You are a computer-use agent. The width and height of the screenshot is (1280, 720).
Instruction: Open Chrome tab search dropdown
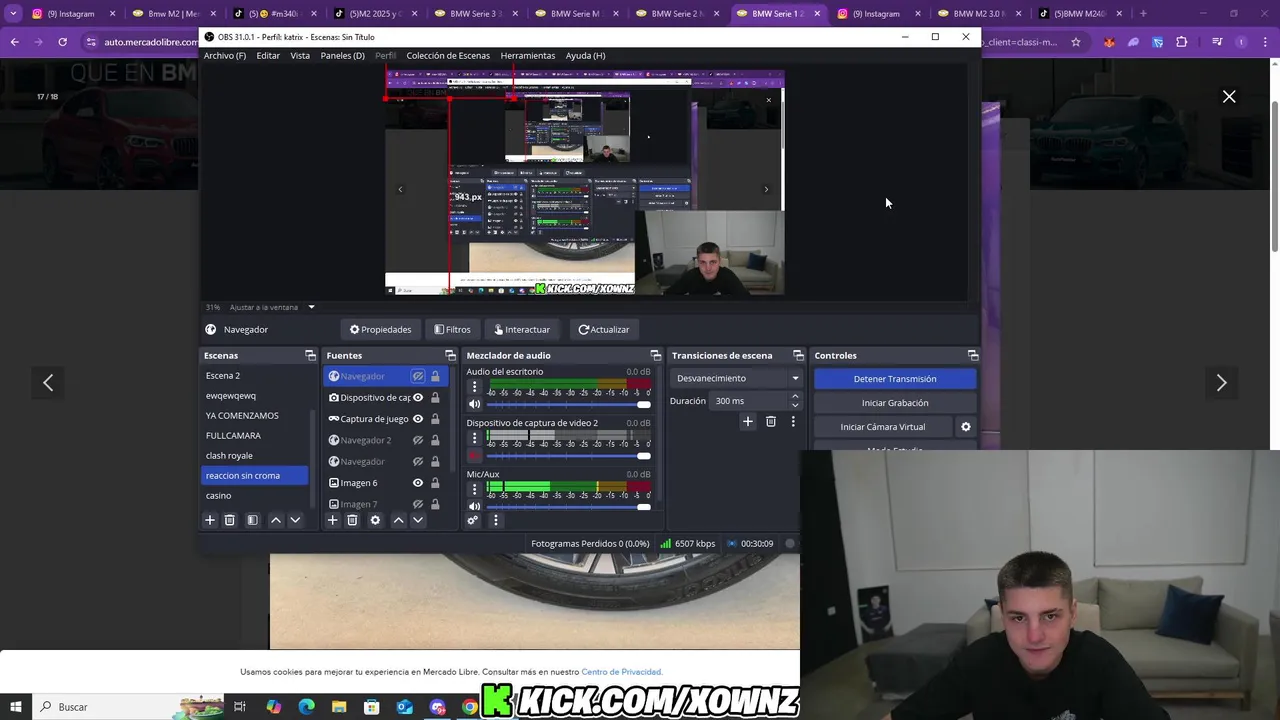(x=13, y=13)
